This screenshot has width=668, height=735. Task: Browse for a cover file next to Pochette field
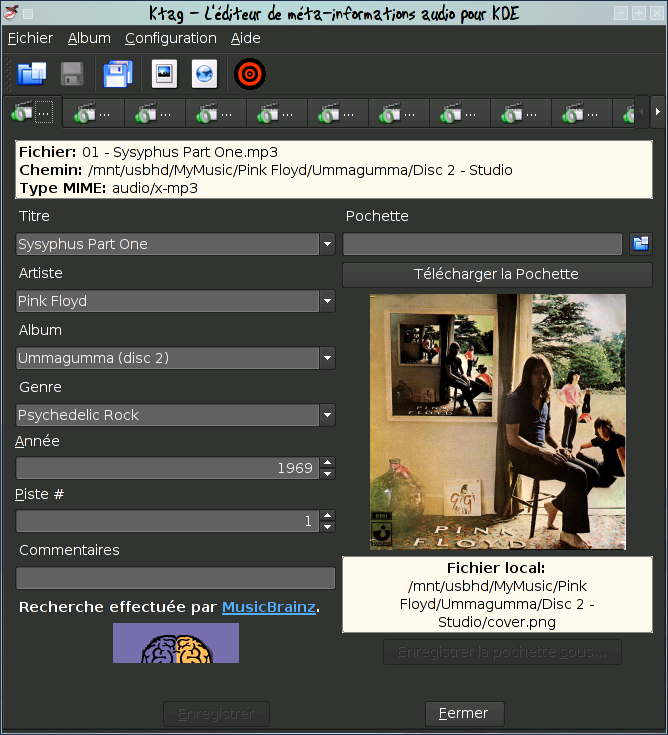pos(641,244)
